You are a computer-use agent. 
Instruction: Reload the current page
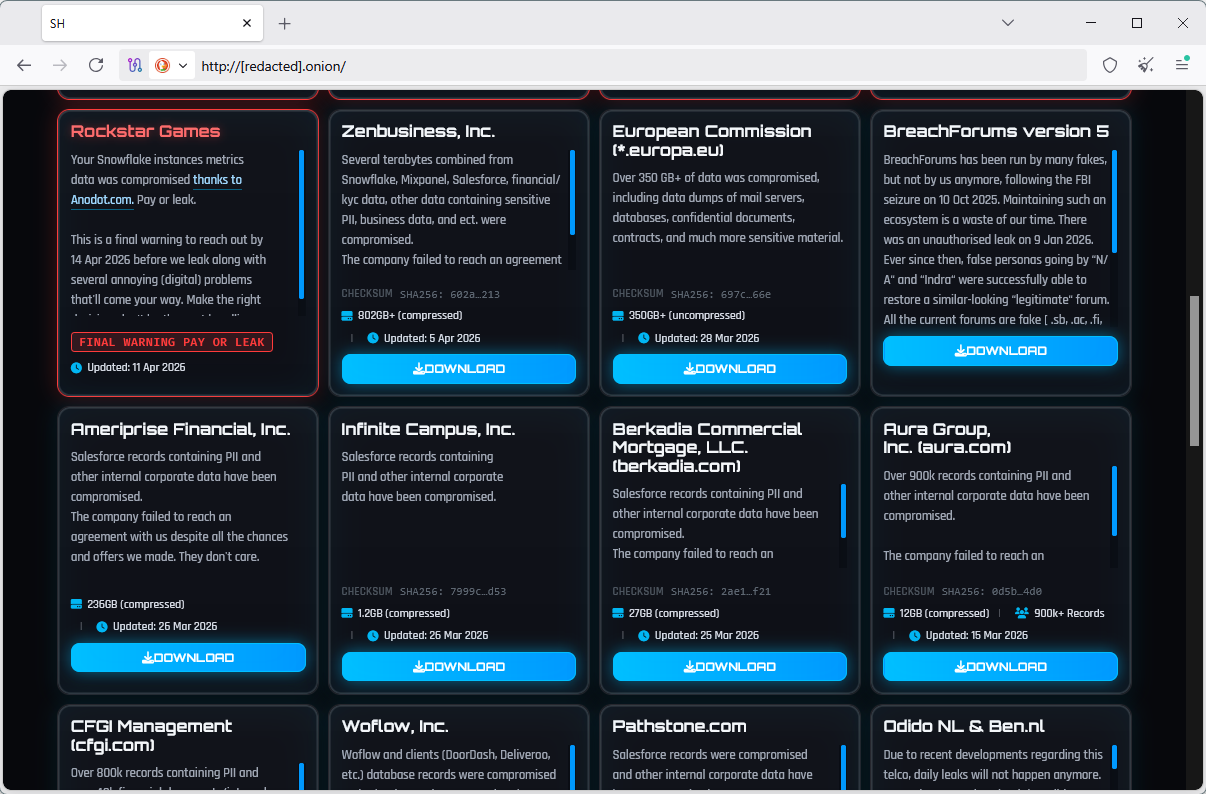96,65
